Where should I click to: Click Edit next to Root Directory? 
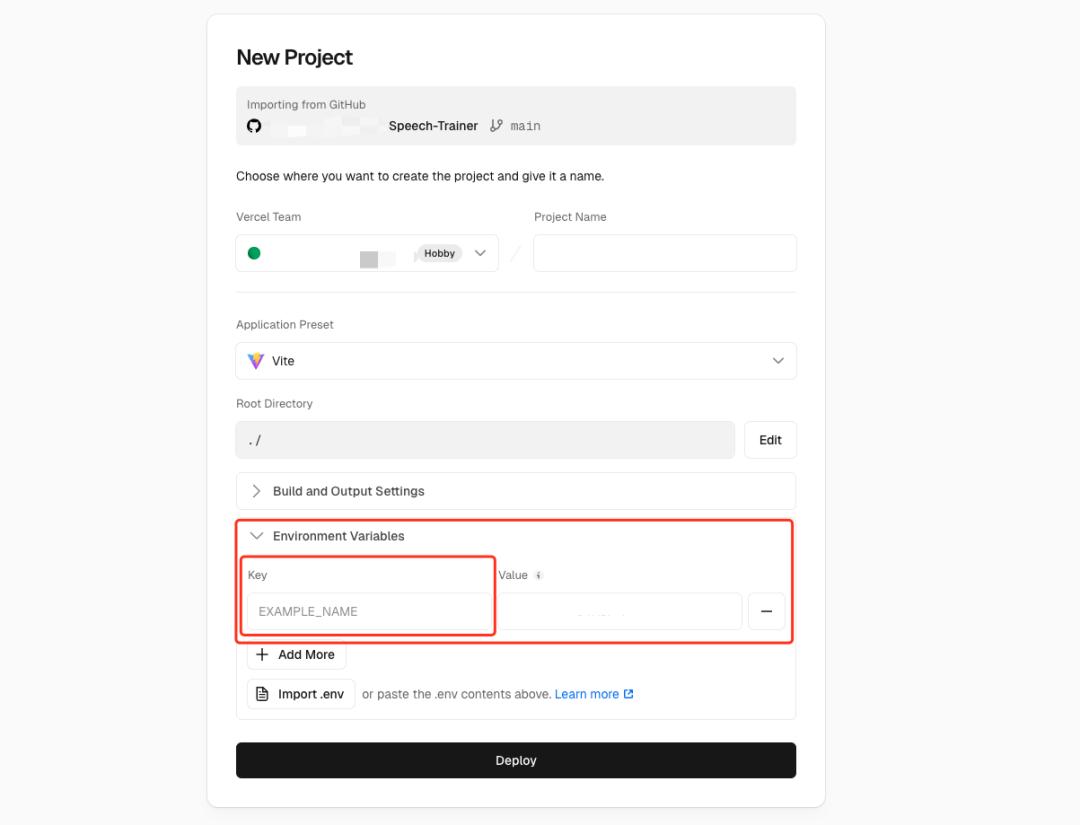pos(770,440)
